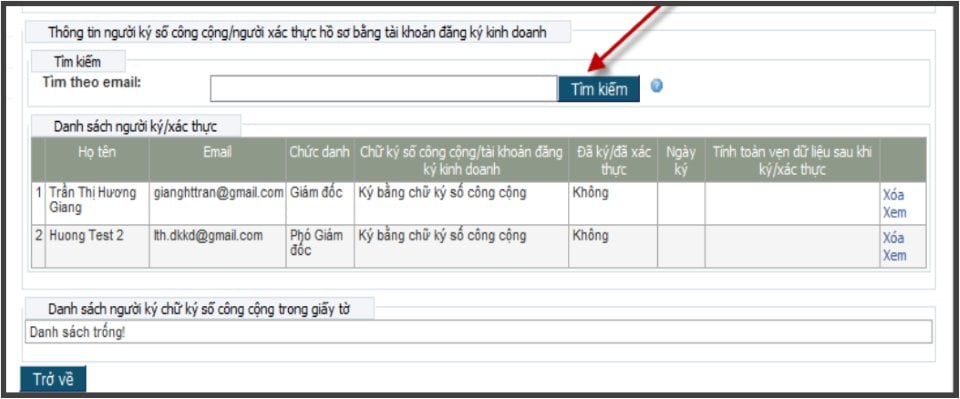Click Xóa link for Huong Test 2
Screen dimensions: 960x399
pyautogui.click(x=893, y=238)
